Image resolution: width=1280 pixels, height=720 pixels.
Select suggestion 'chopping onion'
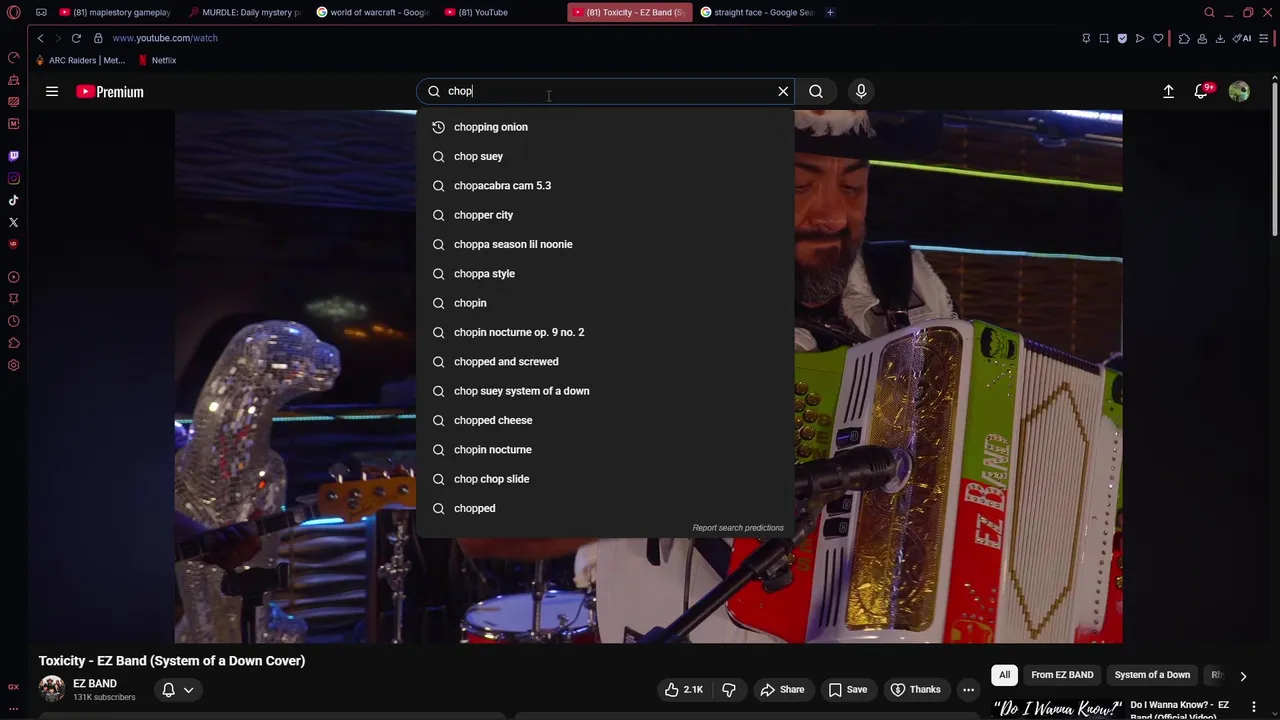click(x=605, y=127)
